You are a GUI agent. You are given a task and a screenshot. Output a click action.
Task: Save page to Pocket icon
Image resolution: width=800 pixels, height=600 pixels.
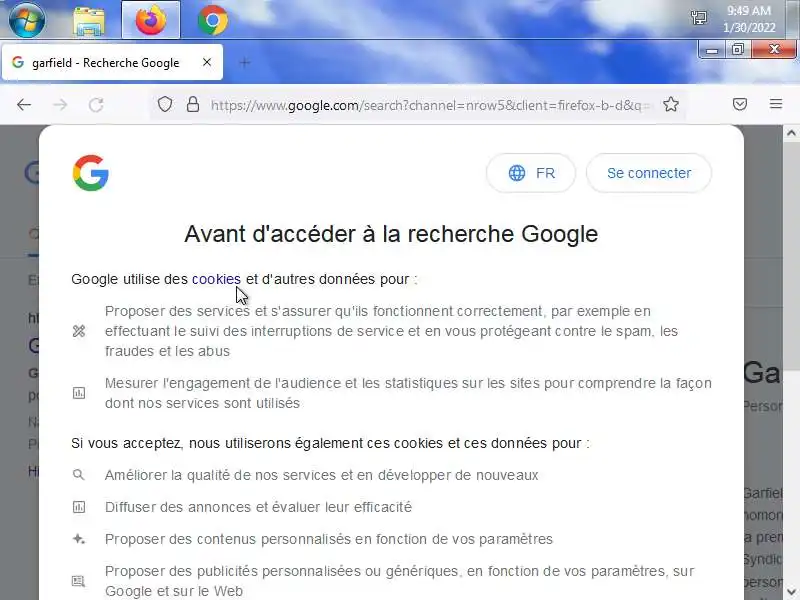(x=740, y=105)
